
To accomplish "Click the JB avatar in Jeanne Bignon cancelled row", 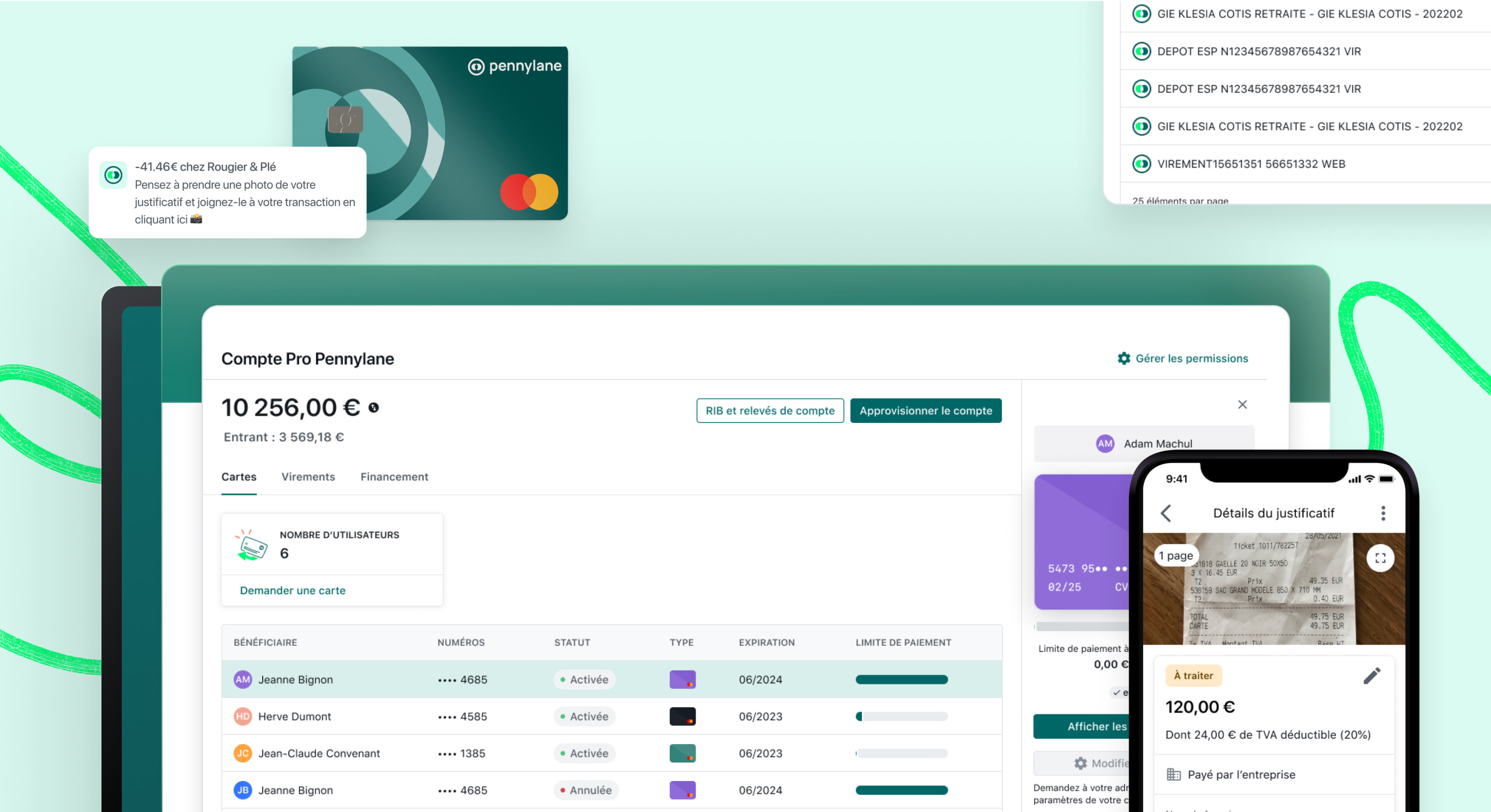I will [x=243, y=790].
